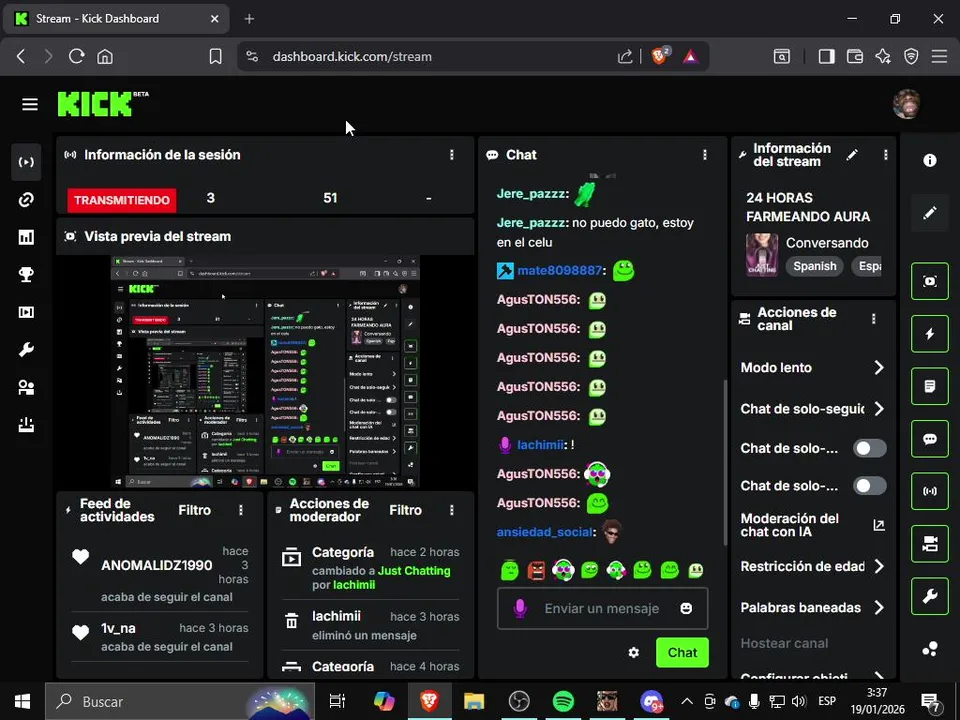
Task: Click the chat panel scrollbar
Action: [x=726, y=462]
